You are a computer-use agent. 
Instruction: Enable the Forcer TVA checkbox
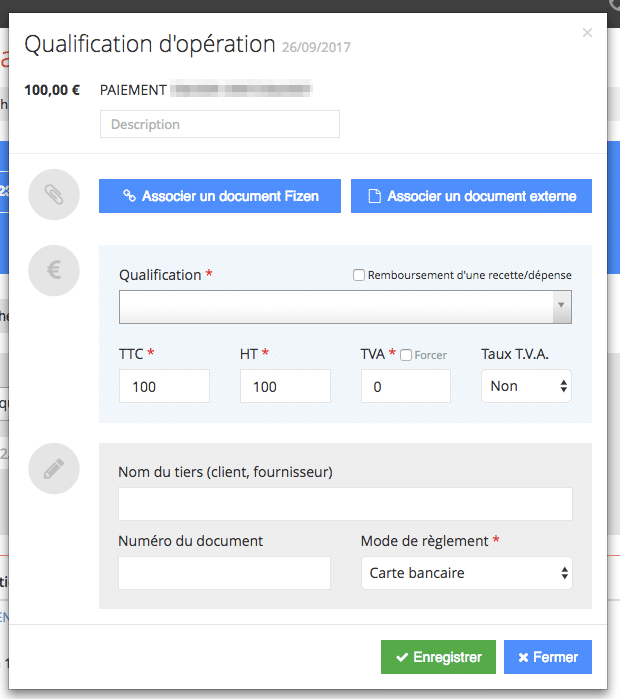[406, 355]
